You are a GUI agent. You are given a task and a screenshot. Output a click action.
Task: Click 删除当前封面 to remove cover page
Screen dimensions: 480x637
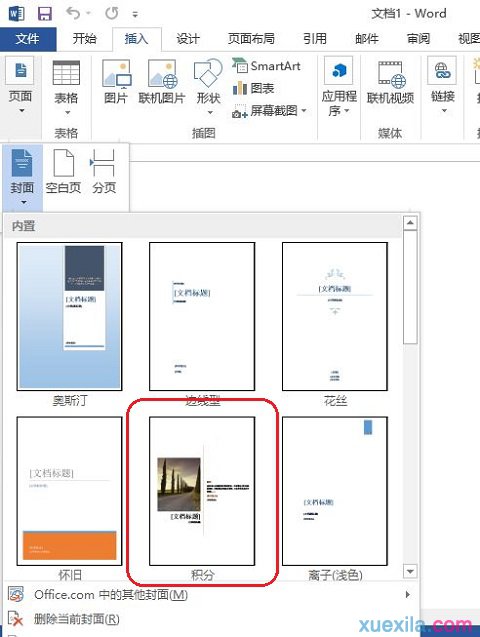click(x=211, y=619)
